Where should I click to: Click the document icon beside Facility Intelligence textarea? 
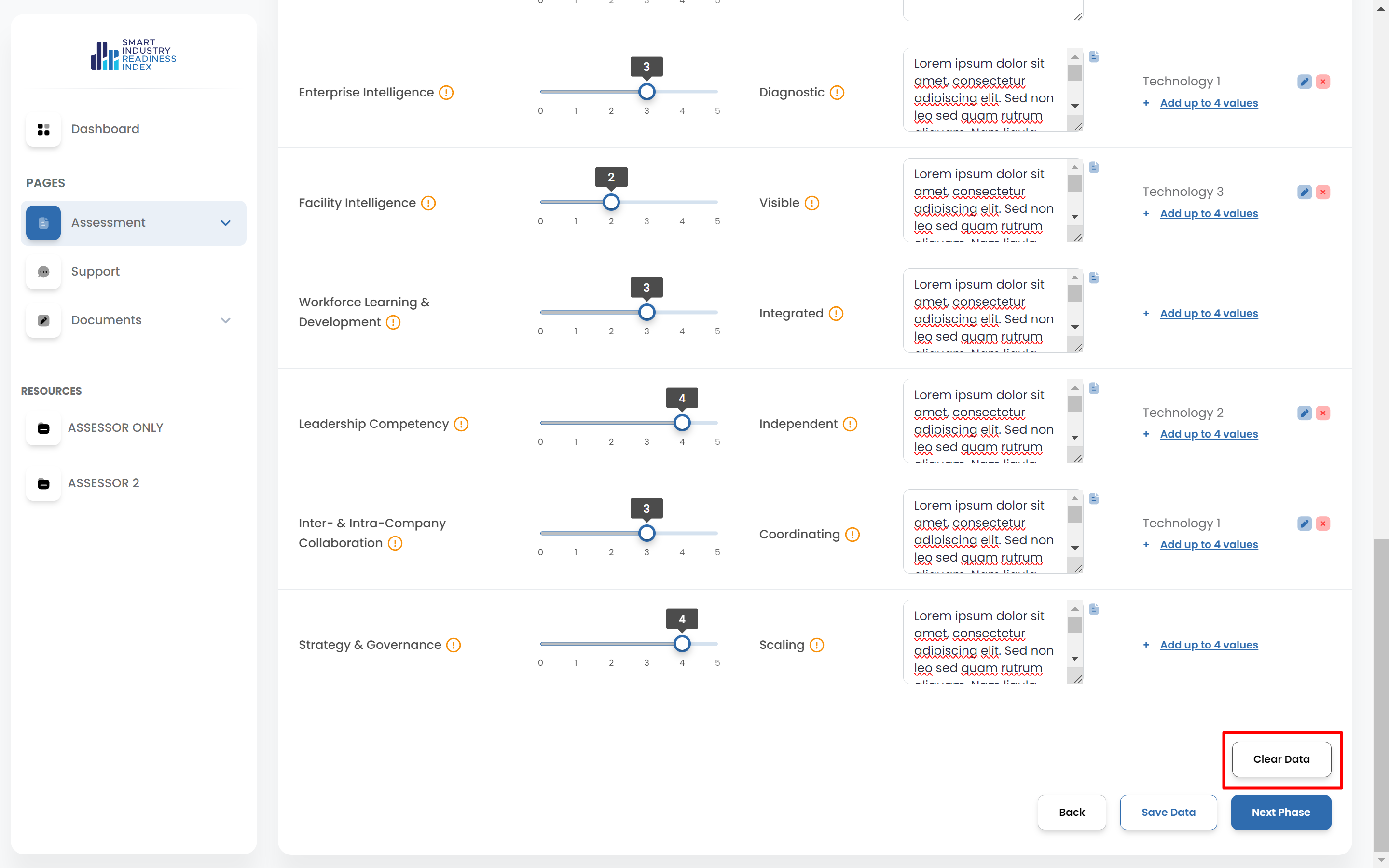1094,167
